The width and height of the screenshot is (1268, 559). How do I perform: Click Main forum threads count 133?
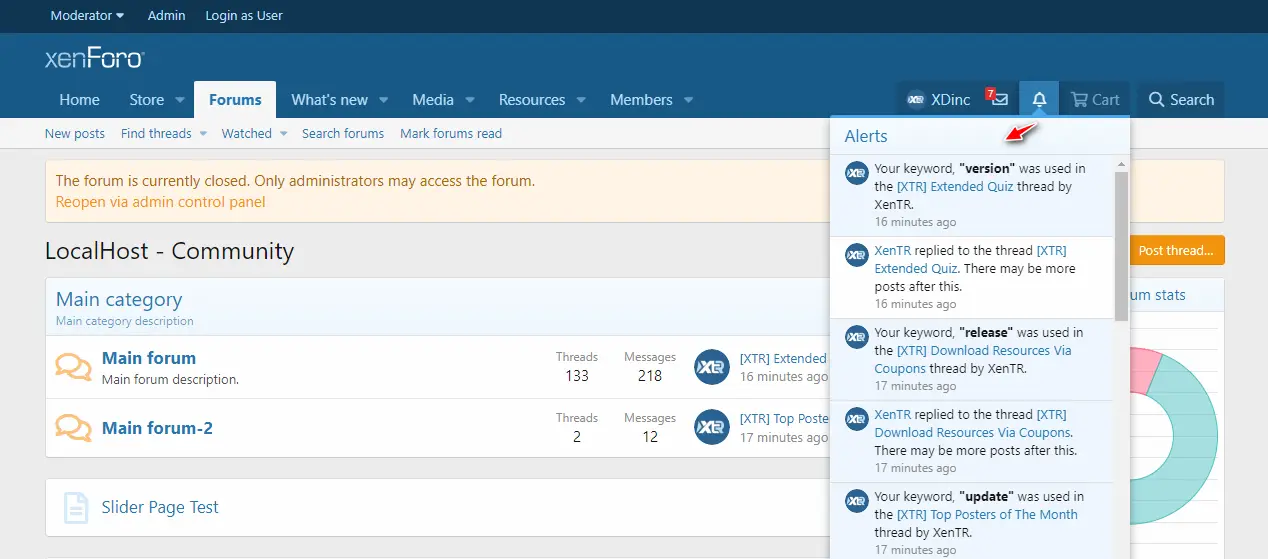[x=576, y=376]
